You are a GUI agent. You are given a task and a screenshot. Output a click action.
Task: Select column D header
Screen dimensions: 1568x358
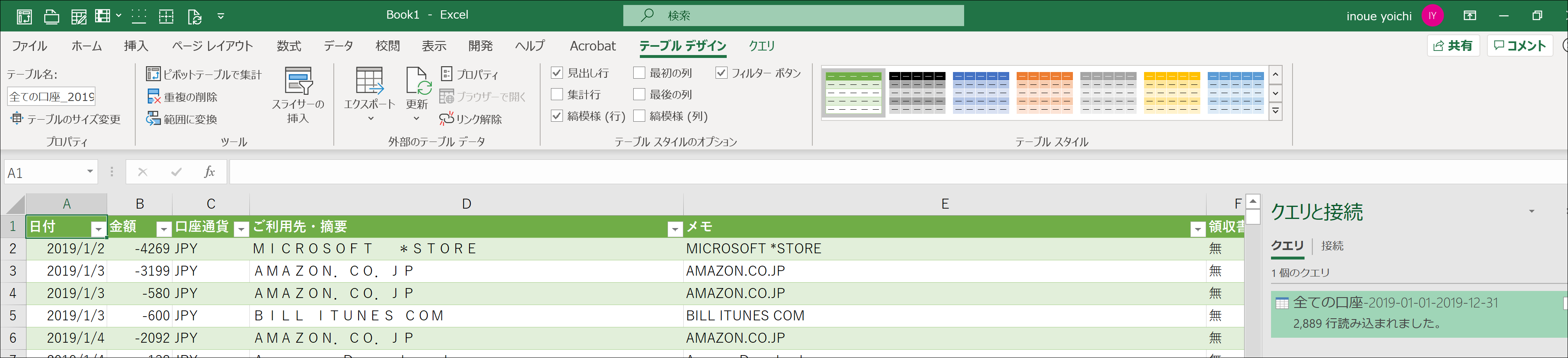click(x=466, y=204)
